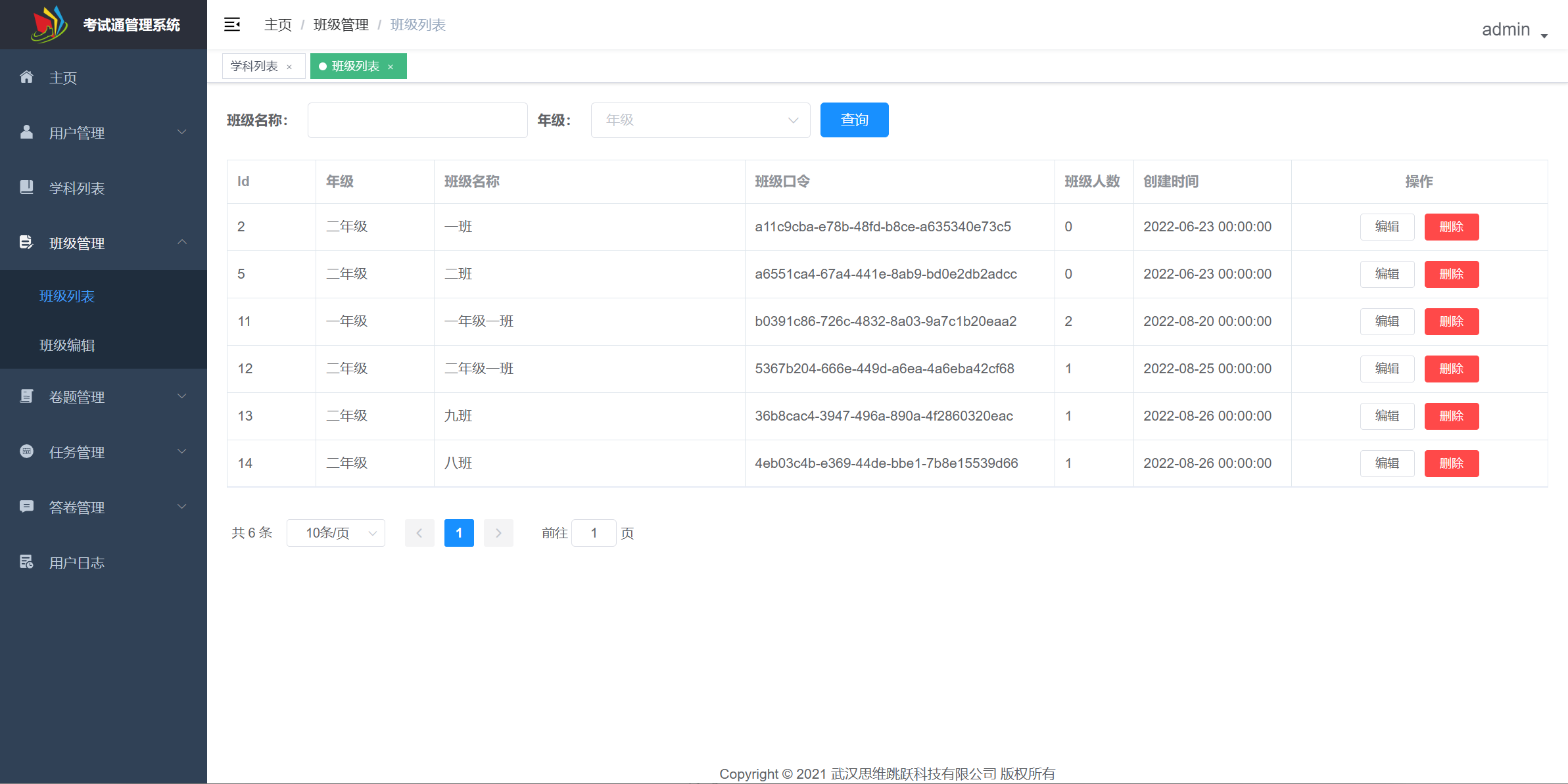1568x784 pixels.
Task: Open 任务管理 via its sidebar icon
Action: (26, 451)
